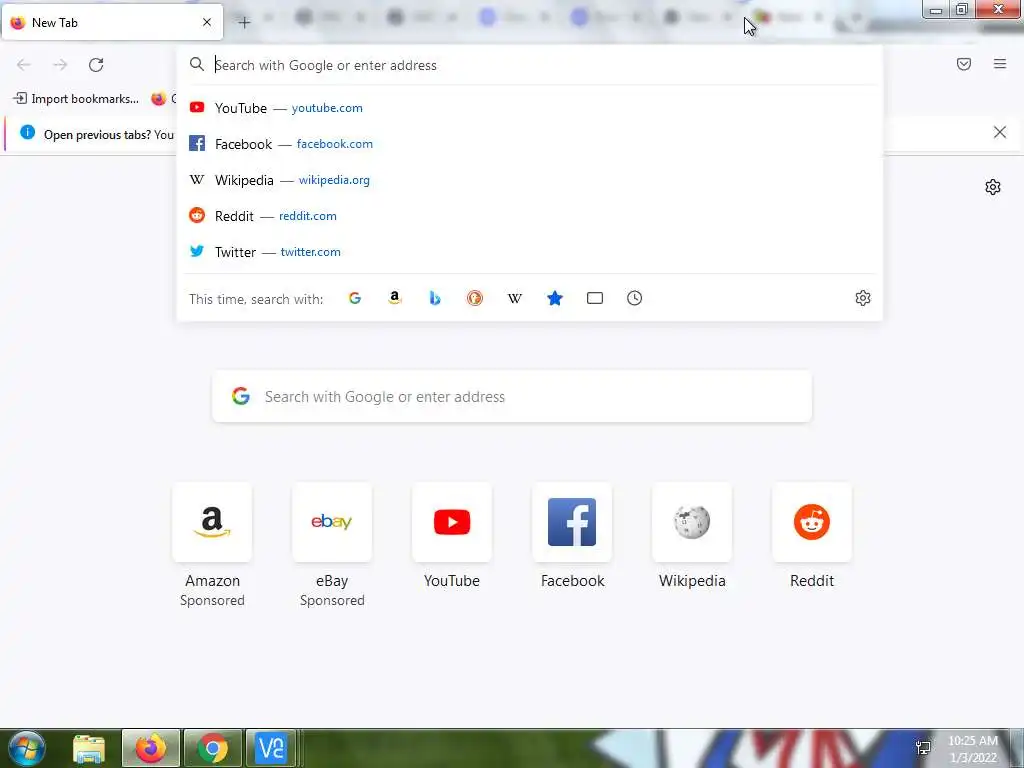Personalize new tab page gear icon
The height and width of the screenshot is (768, 1024).
click(993, 187)
